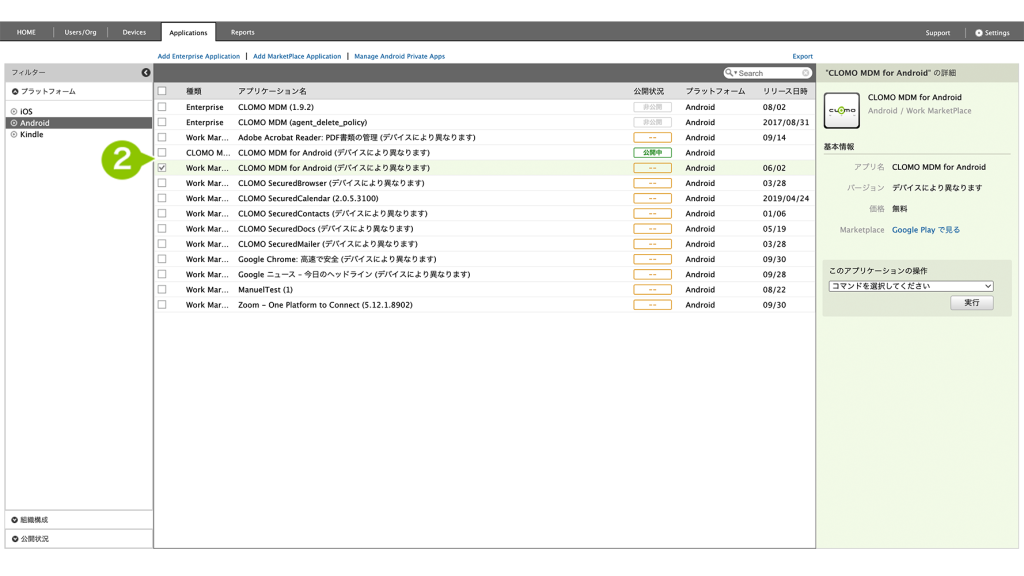This screenshot has height=576, width=1024.
Task: Check the ManuelTest row checkbox
Action: point(162,289)
